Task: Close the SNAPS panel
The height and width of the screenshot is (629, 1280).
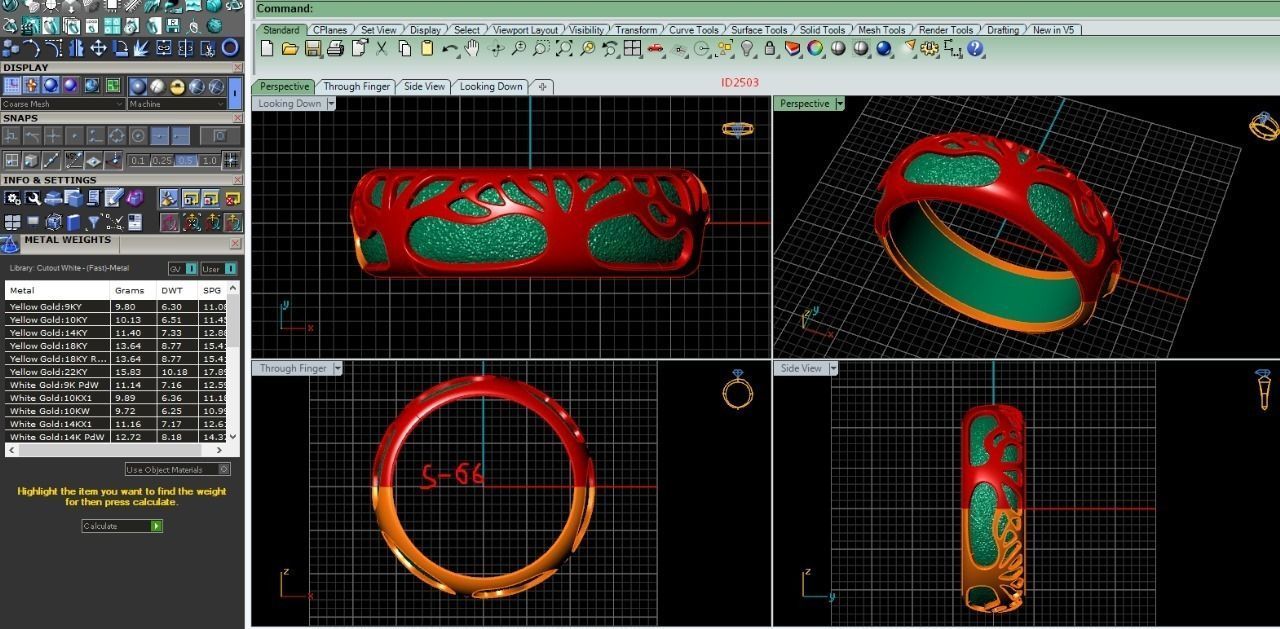Action: point(237,118)
